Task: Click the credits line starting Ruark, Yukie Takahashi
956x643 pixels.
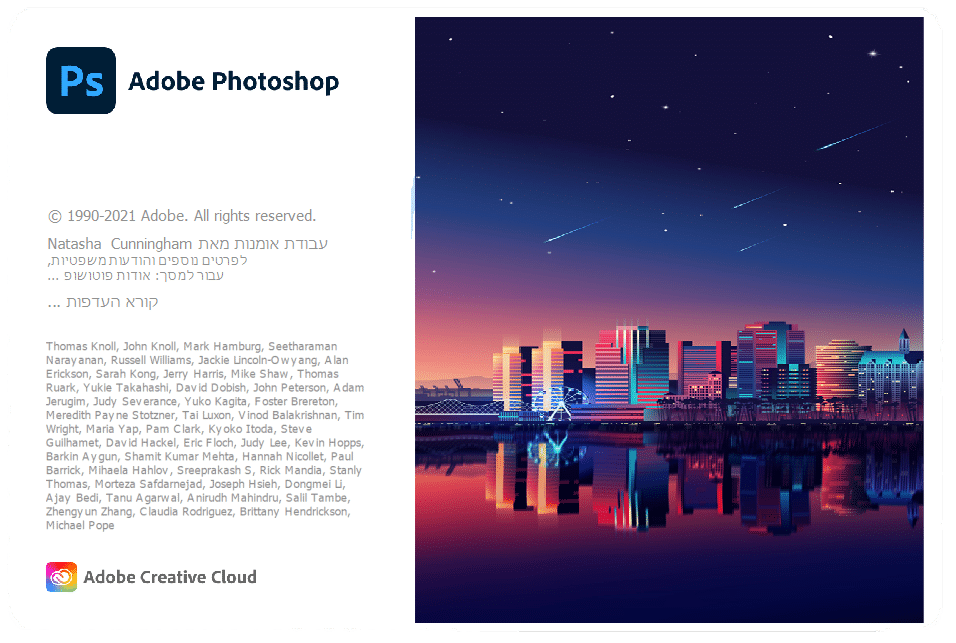Action: pyautogui.click(x=205, y=388)
